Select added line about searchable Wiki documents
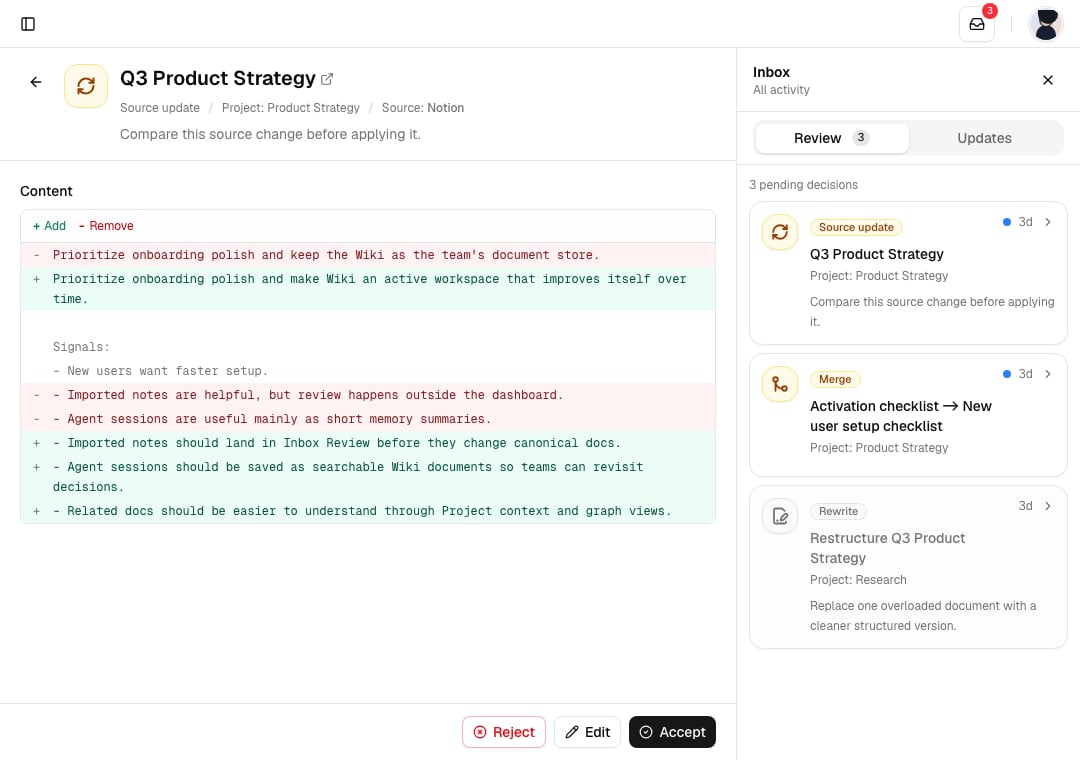1080x760 pixels. [368, 477]
